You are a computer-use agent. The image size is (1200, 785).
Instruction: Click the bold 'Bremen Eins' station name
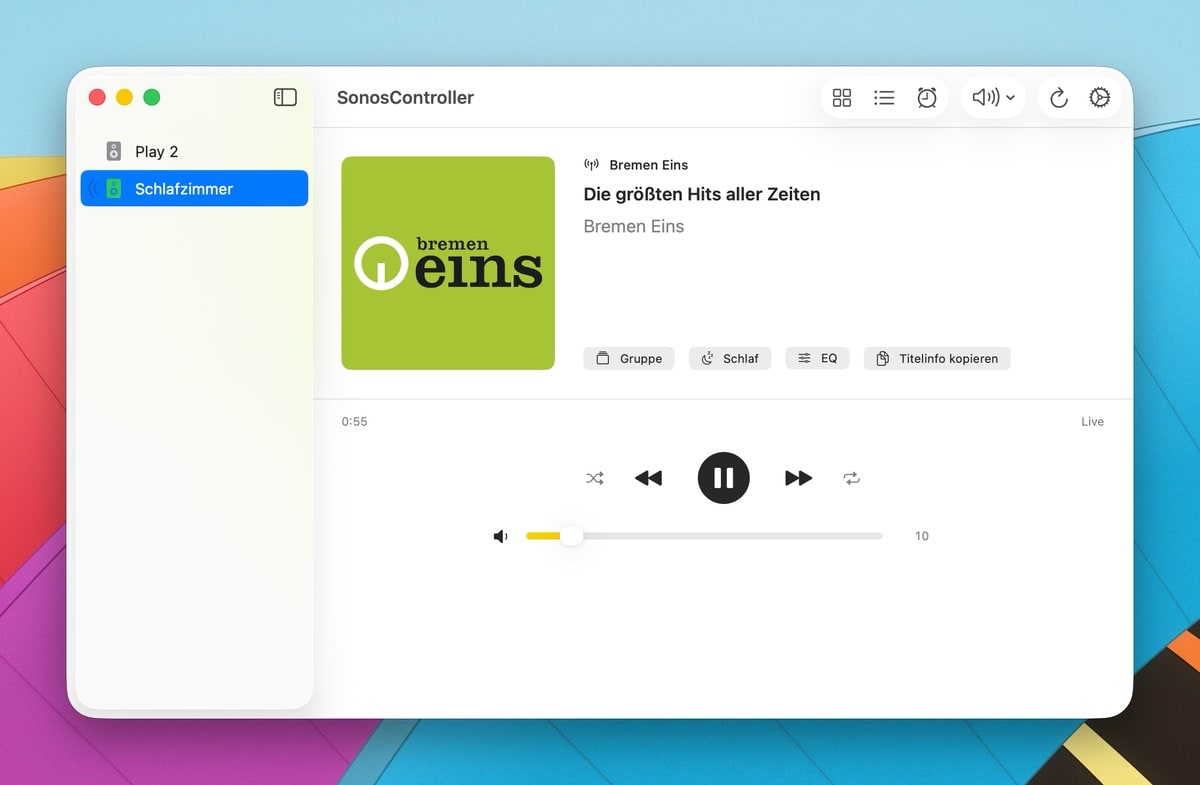pos(649,165)
